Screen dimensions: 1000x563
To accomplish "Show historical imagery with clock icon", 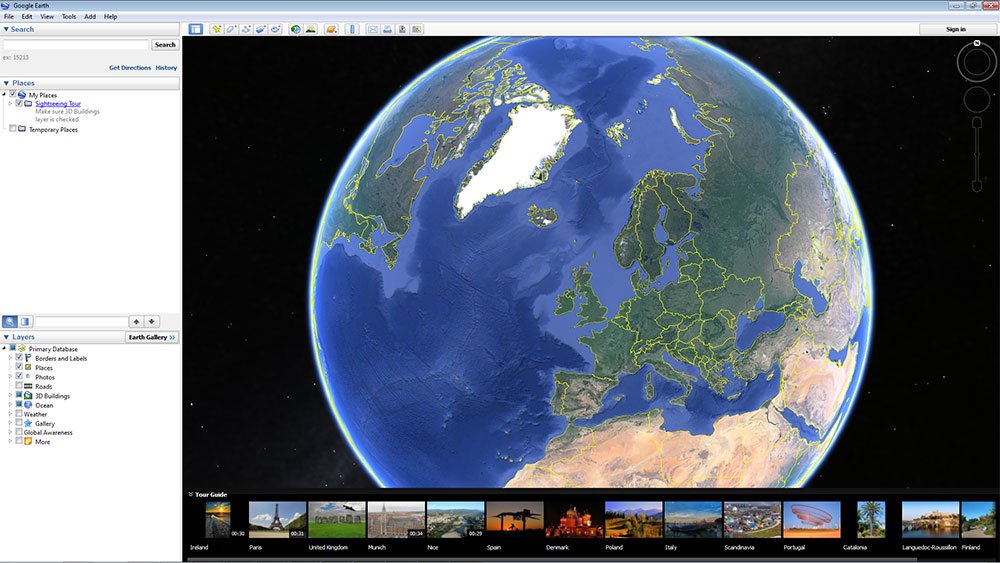I will click(x=295, y=29).
